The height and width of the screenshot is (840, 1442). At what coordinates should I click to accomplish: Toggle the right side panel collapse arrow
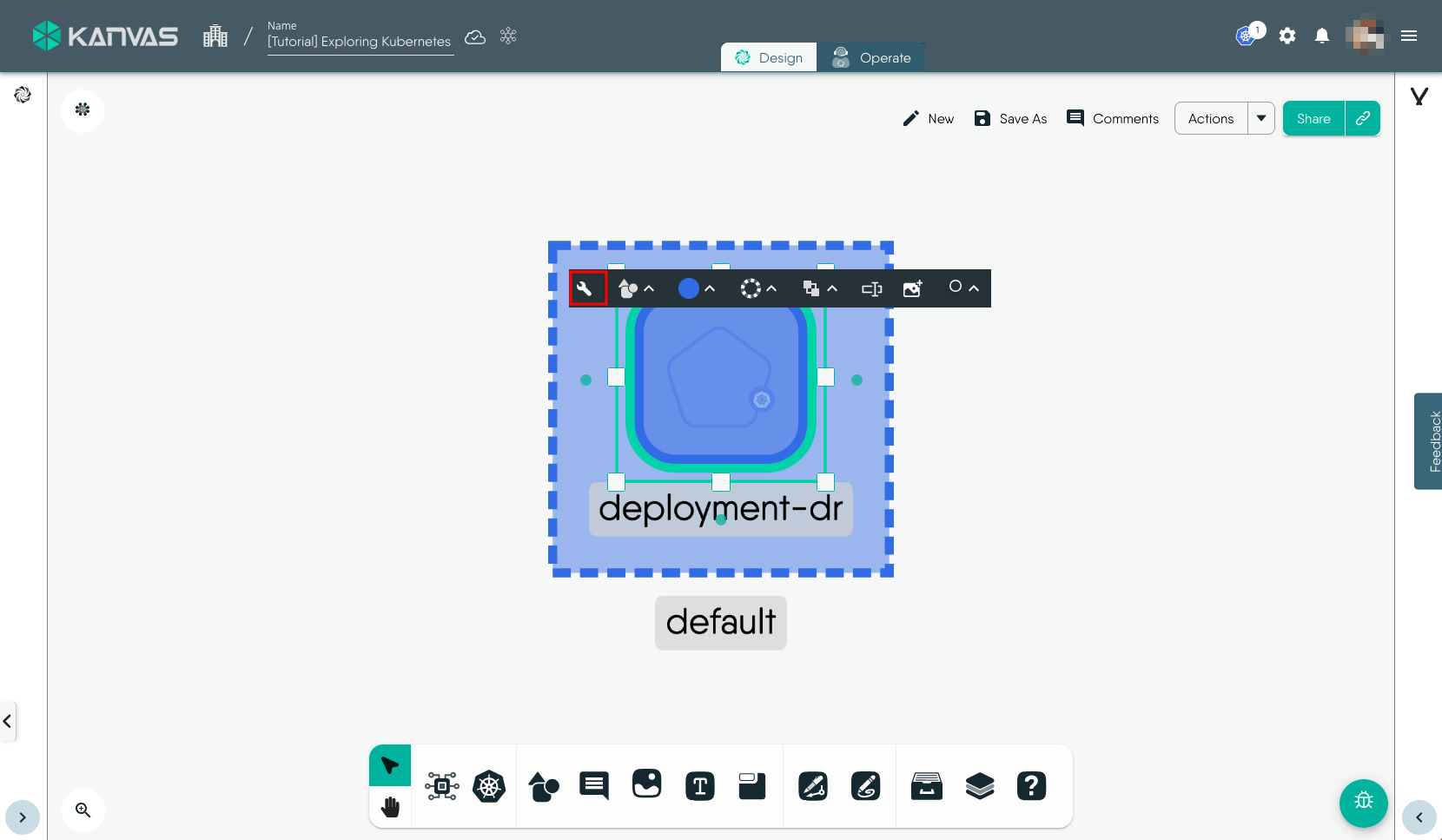click(x=1419, y=817)
